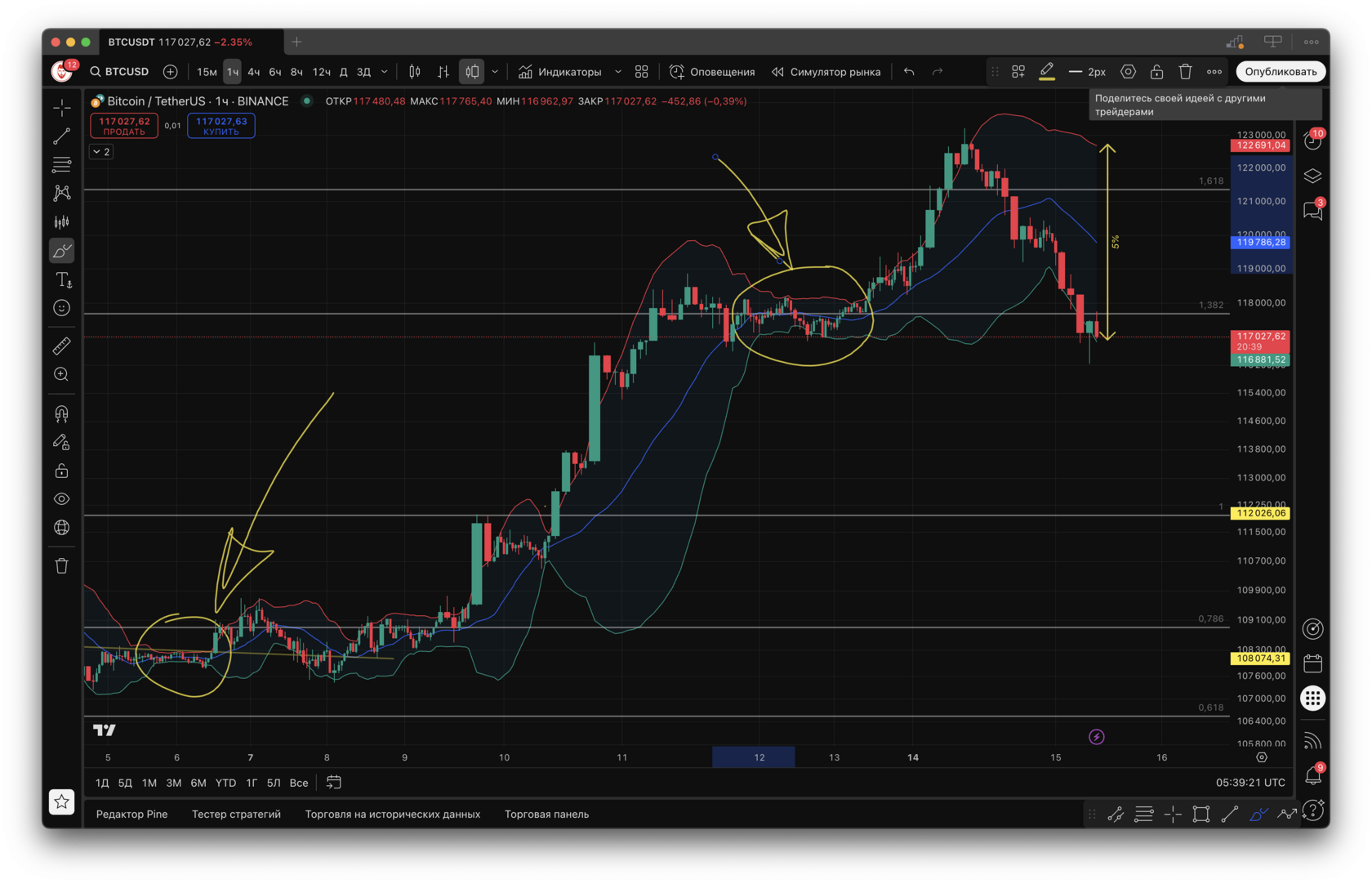Image resolution: width=1372 pixels, height=884 pixels.
Task: Toggle stay-in-drawing-mode pencil lock
Action: (x=62, y=442)
